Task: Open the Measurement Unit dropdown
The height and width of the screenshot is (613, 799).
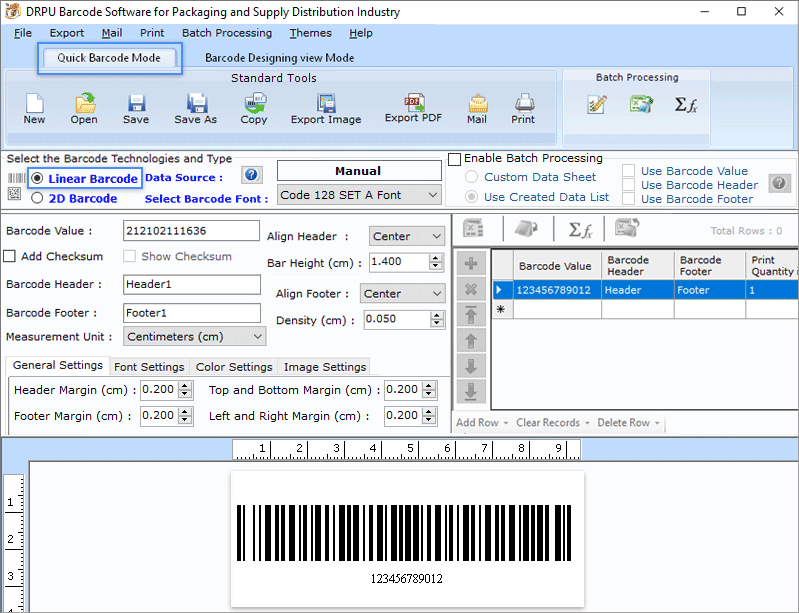Action: click(194, 336)
